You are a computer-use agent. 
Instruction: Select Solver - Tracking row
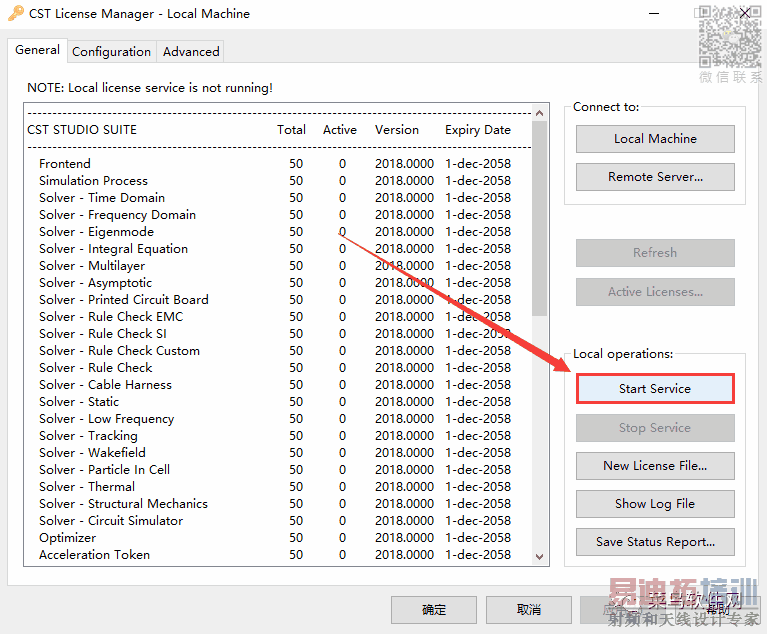pos(275,436)
